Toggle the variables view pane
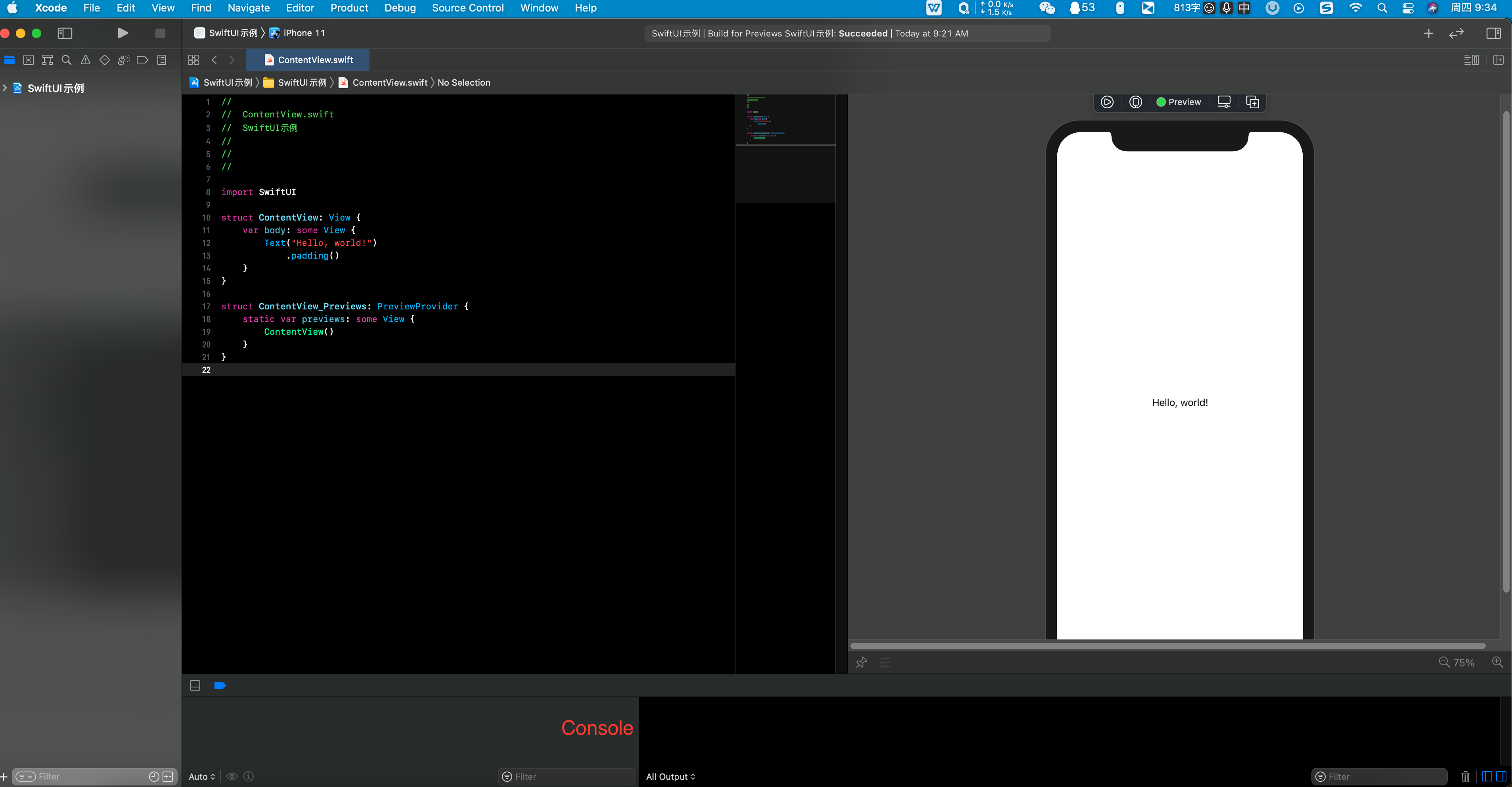This screenshot has height=787, width=1512. pos(1487,776)
